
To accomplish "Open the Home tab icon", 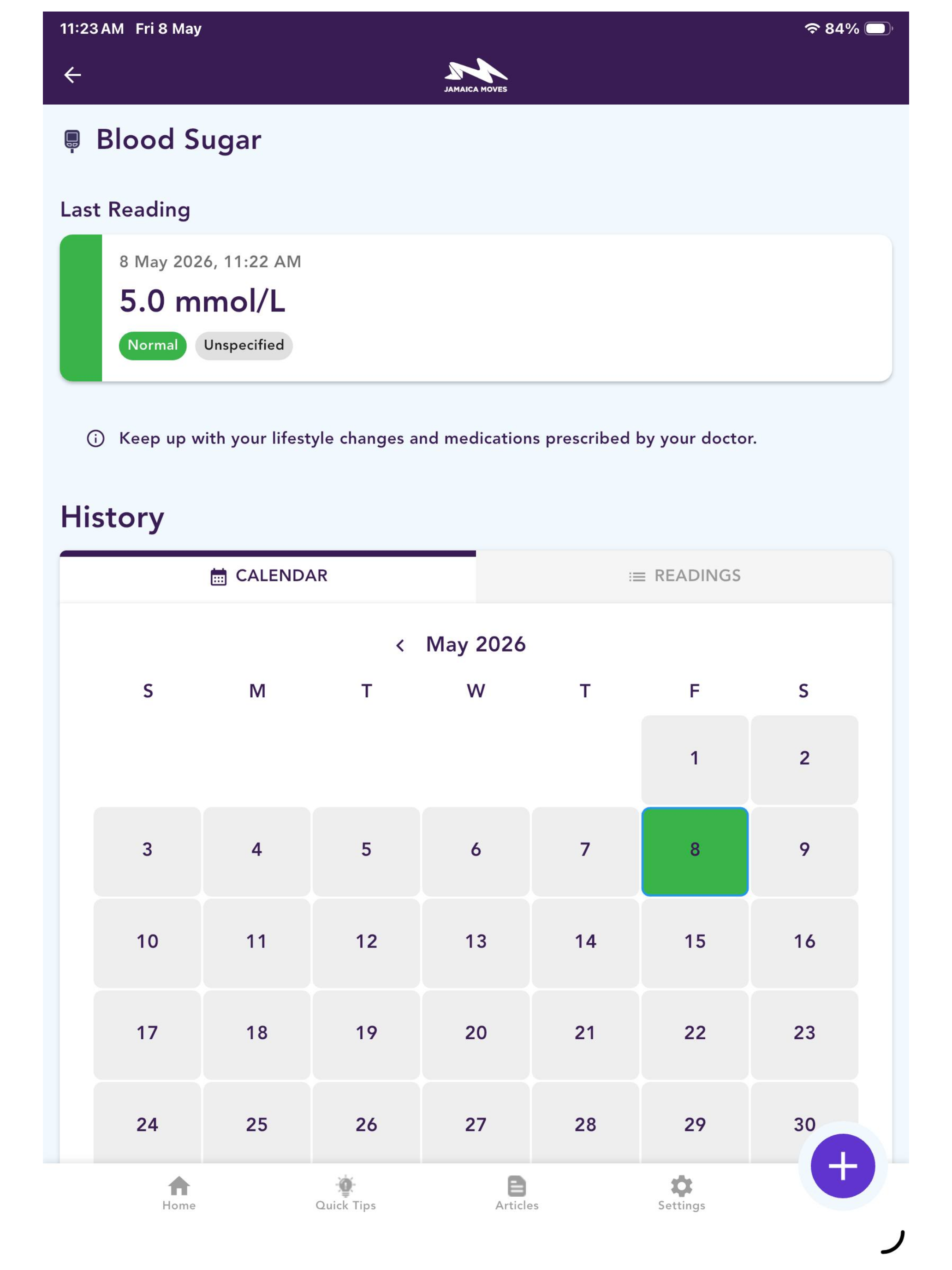I will tap(179, 1186).
